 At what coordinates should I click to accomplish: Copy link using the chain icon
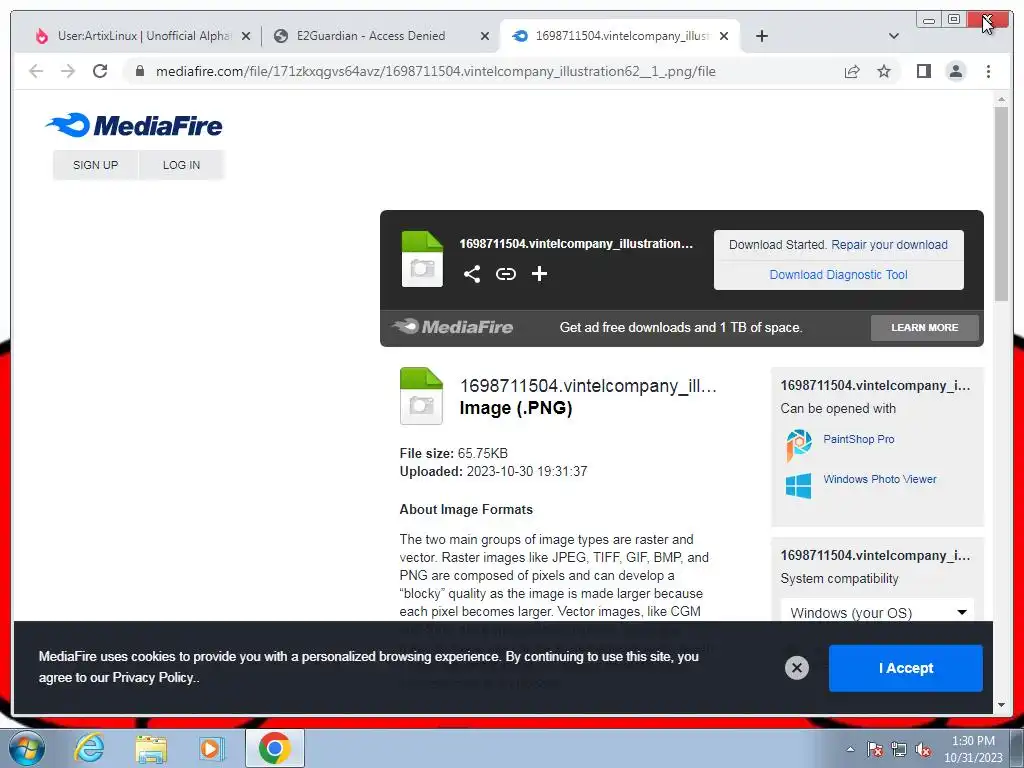click(x=505, y=274)
